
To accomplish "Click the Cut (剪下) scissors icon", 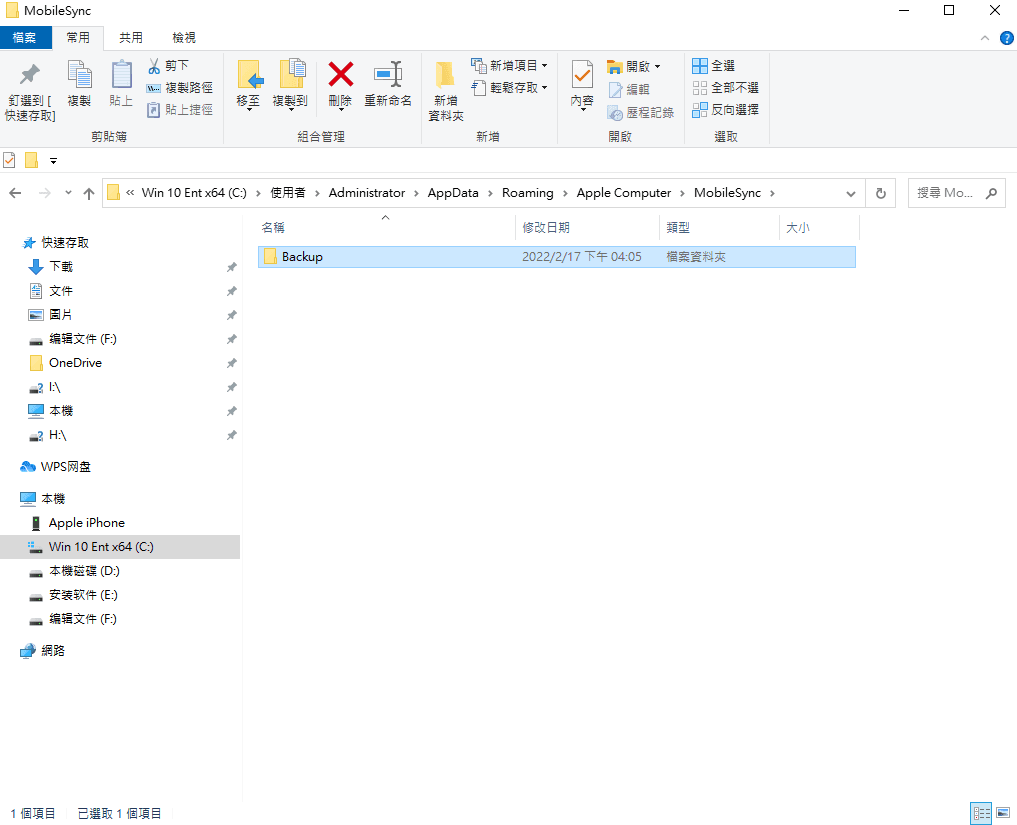I will [x=155, y=66].
